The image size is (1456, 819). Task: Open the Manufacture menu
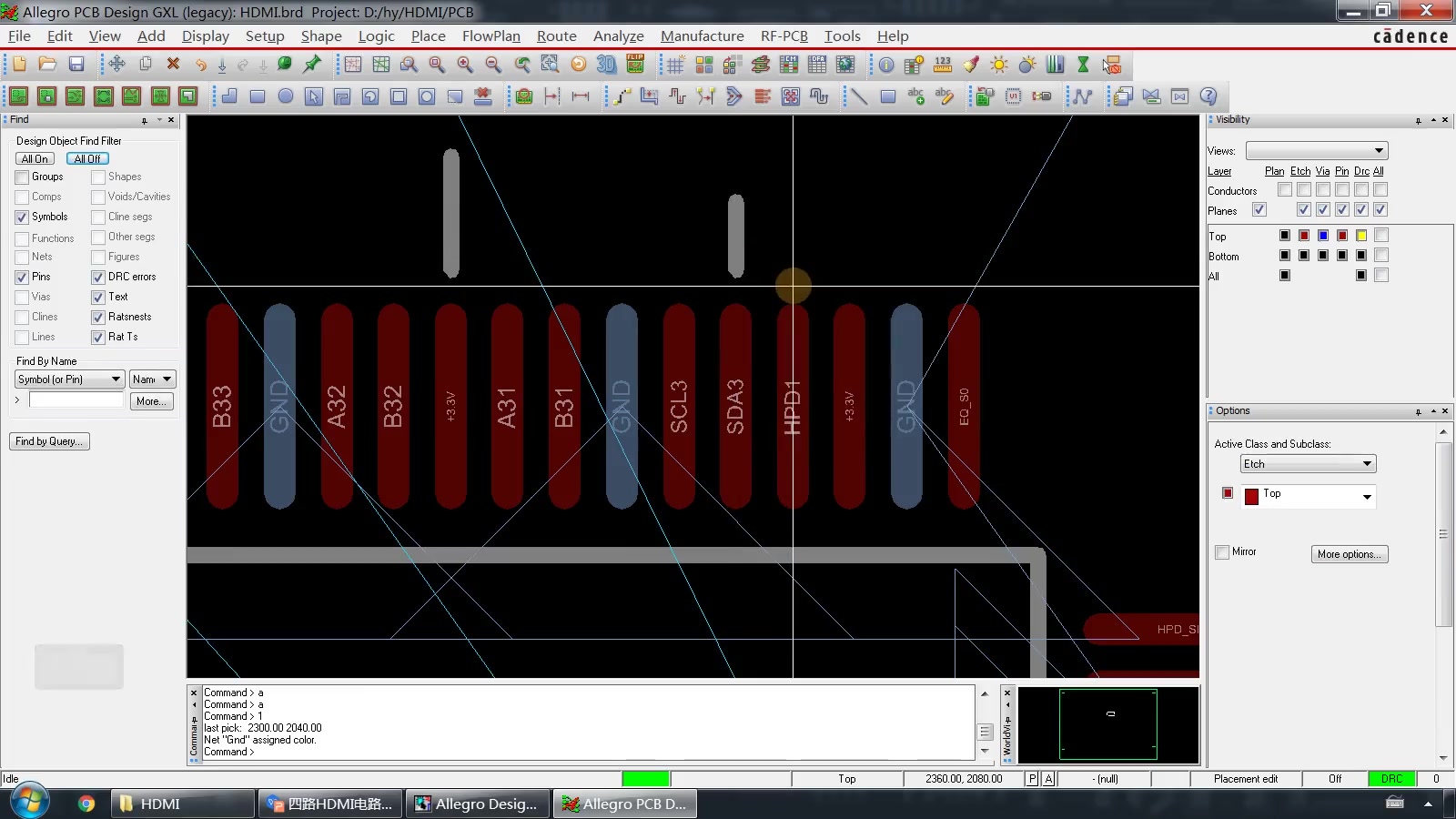tap(703, 35)
